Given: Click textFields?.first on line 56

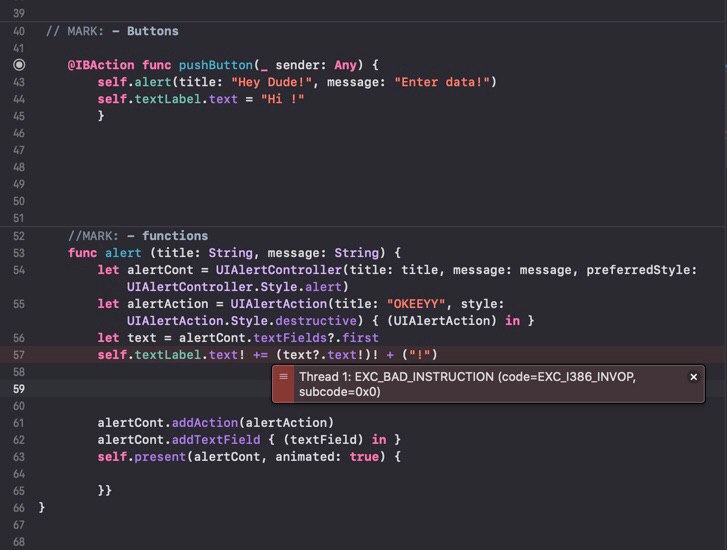Looking at the screenshot, I should pos(316,338).
